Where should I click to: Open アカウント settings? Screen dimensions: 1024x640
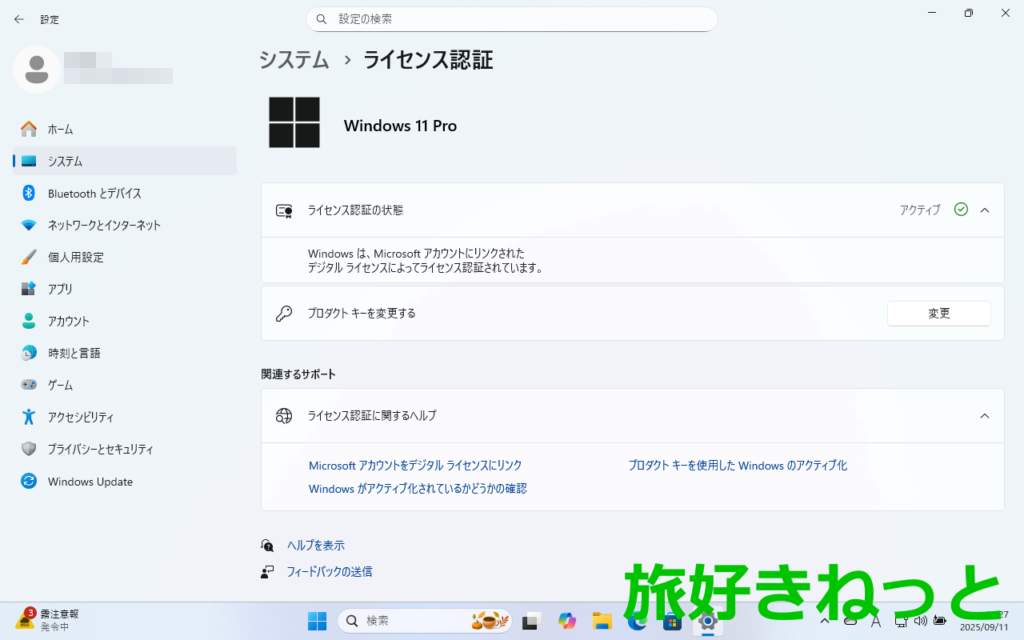coord(125,321)
